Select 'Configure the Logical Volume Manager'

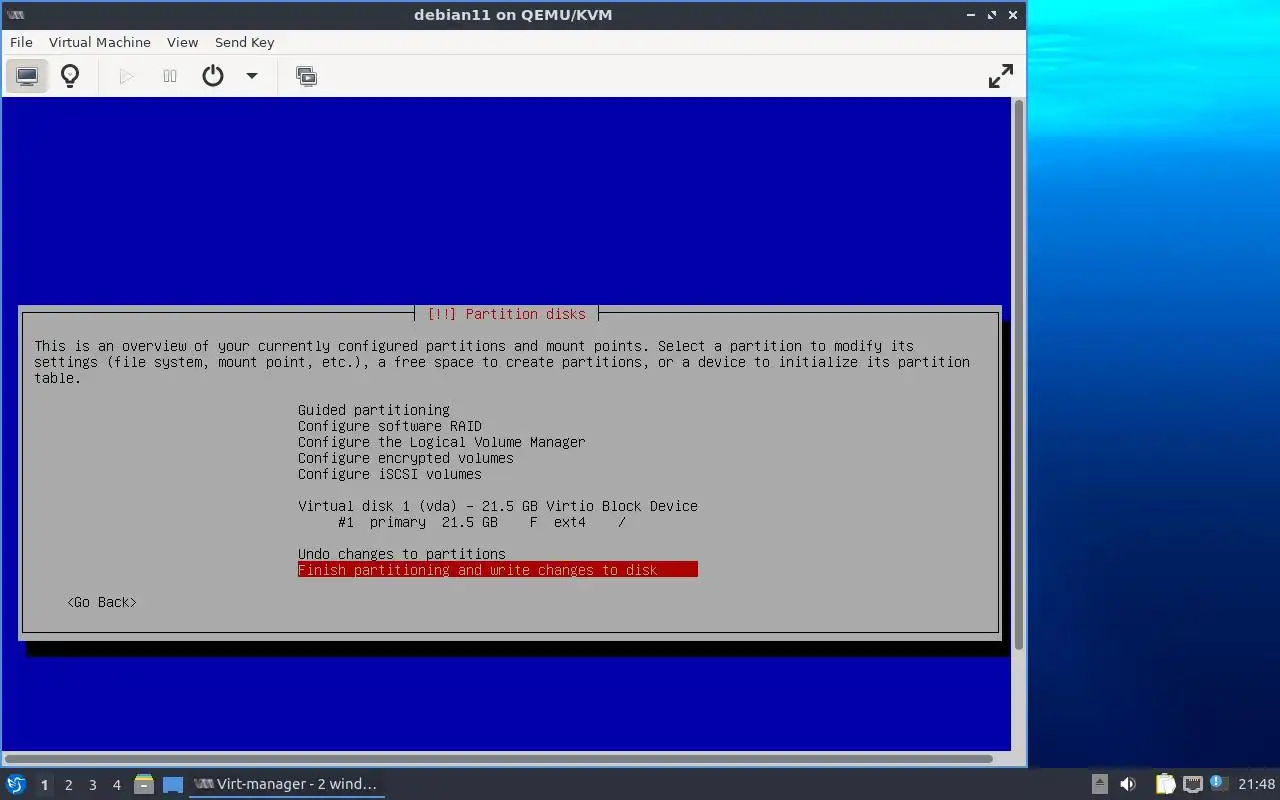click(x=442, y=442)
